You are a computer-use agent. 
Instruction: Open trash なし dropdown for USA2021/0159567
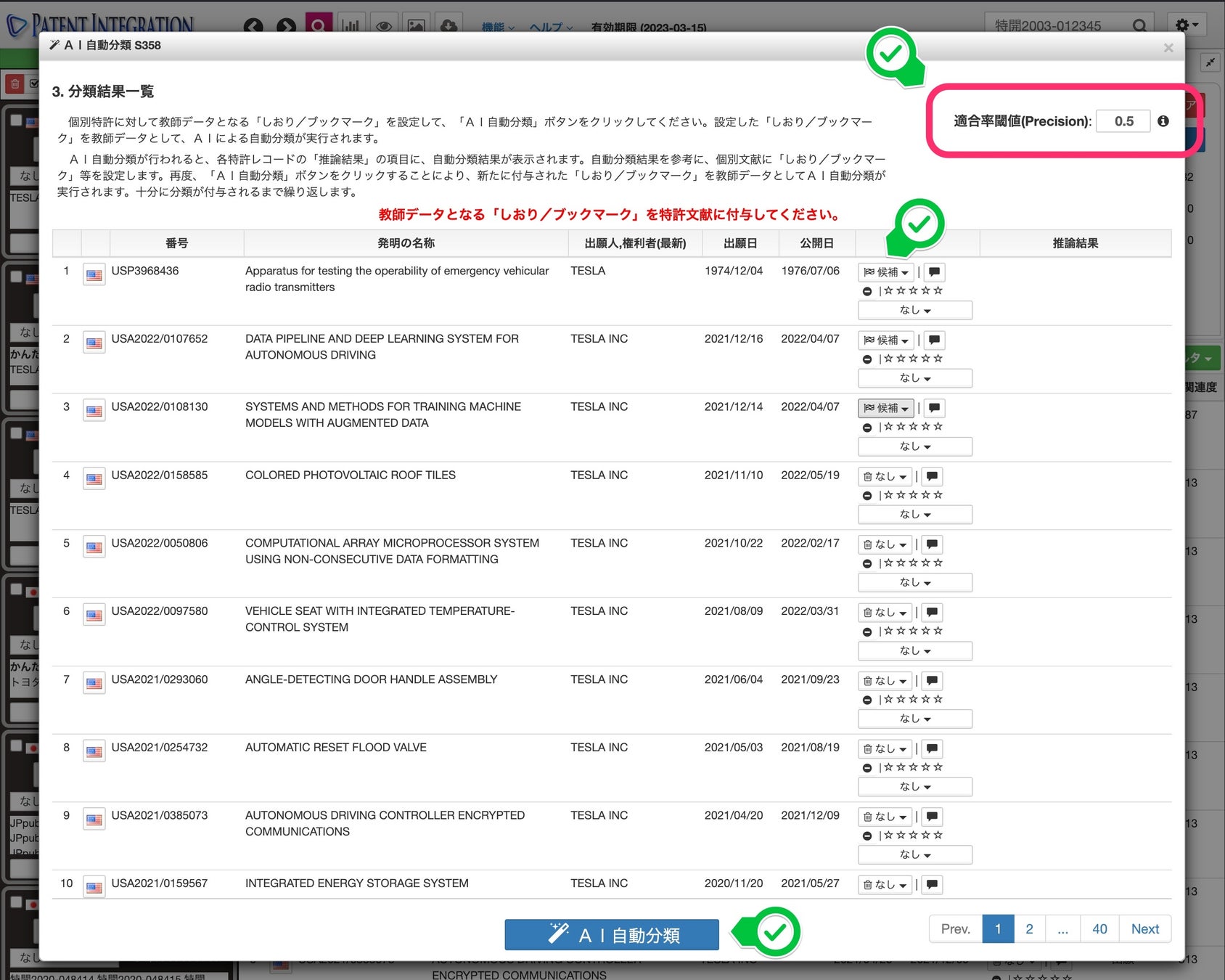(885, 885)
